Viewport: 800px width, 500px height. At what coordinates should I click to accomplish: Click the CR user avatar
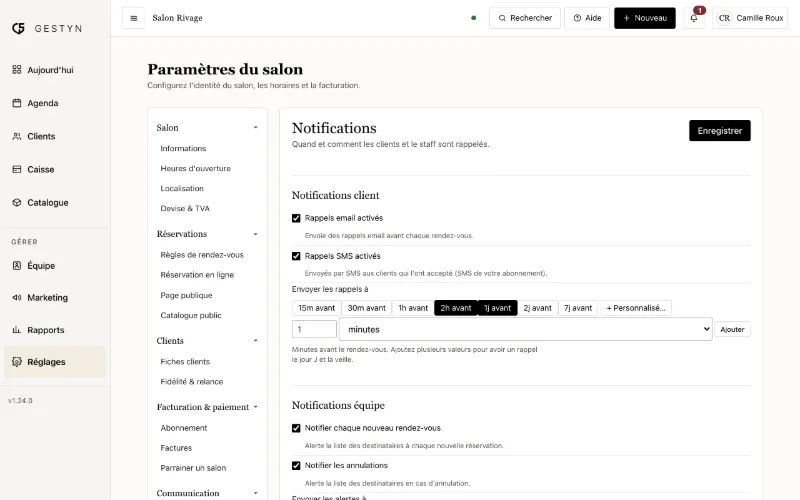(724, 18)
